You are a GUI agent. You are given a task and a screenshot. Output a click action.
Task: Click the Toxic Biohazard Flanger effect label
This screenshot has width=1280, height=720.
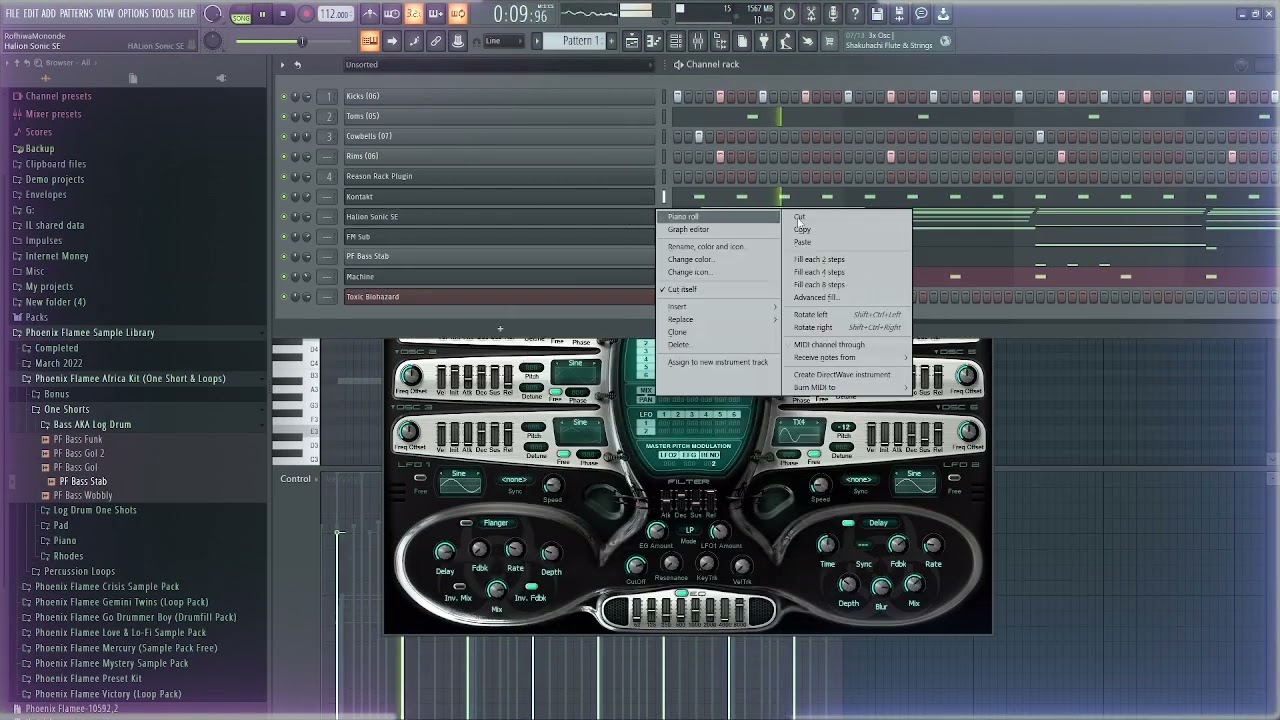pos(495,522)
